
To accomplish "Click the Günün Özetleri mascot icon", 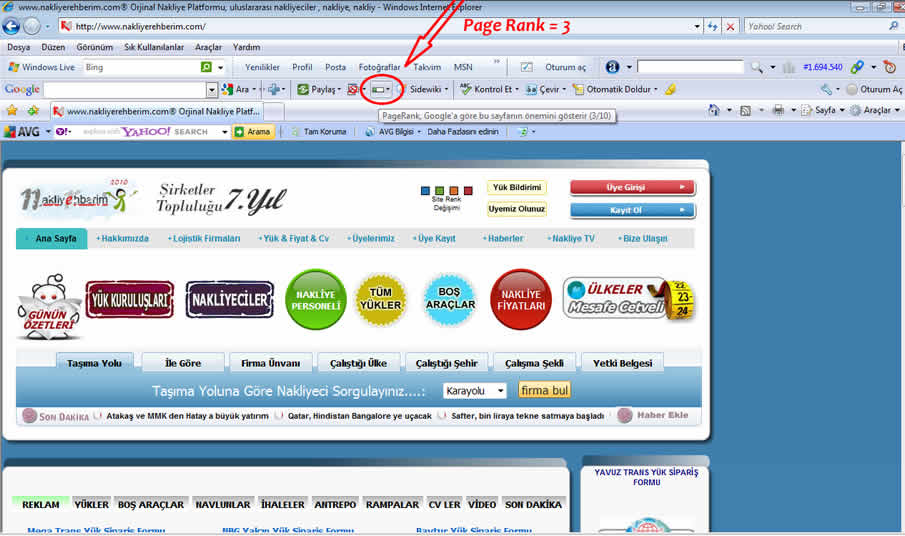I will (48, 307).
